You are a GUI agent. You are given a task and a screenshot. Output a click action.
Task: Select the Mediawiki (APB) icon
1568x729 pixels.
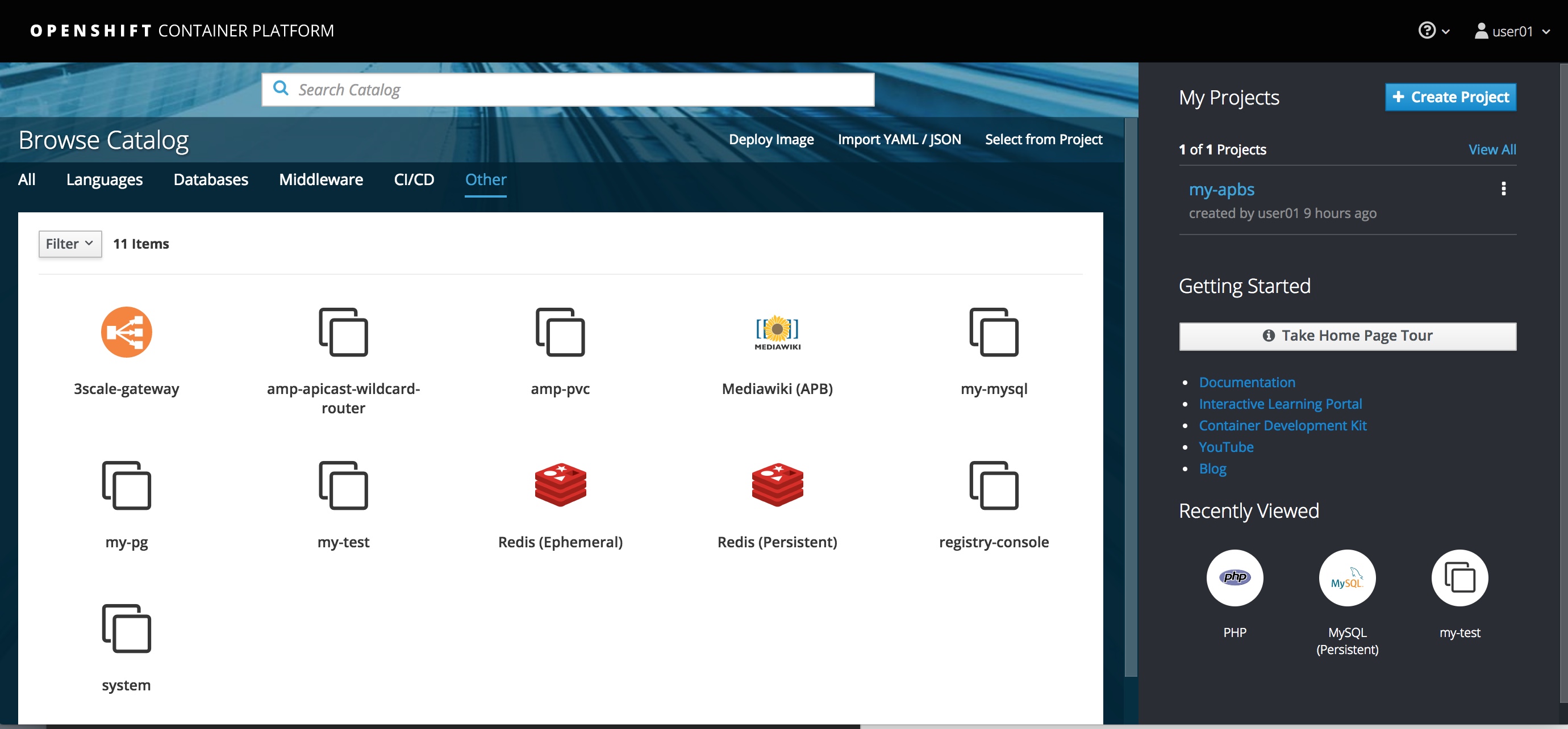(777, 332)
